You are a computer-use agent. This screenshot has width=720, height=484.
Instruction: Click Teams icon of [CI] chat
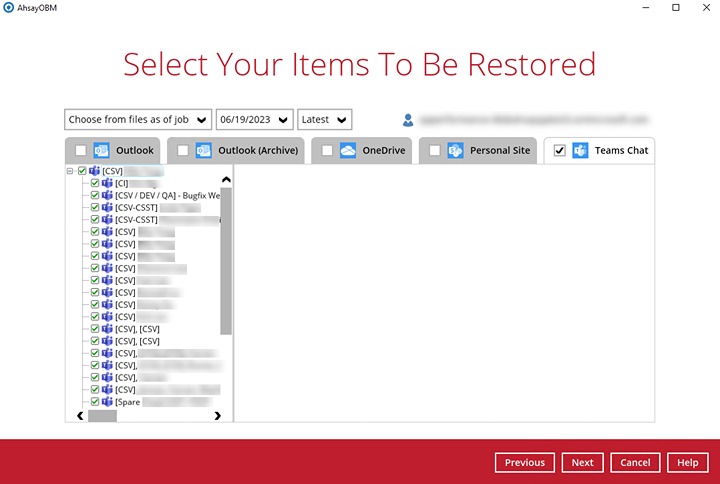107,184
